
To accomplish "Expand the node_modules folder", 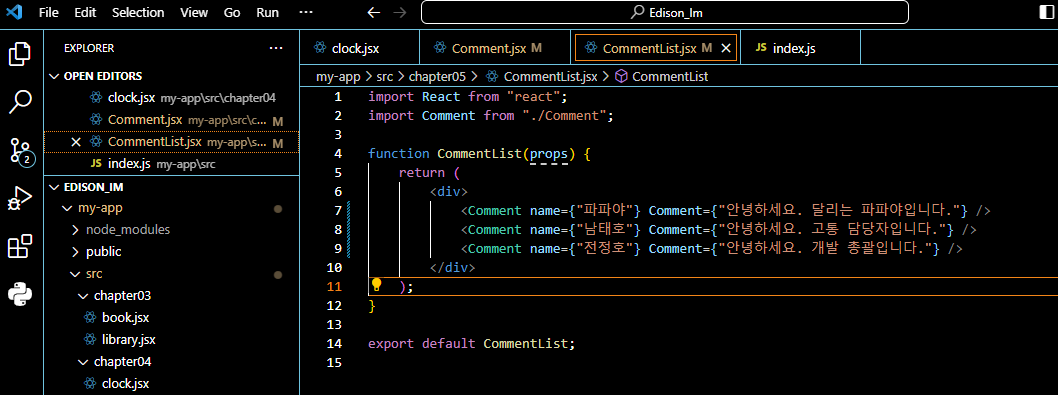I will [171, 230].
